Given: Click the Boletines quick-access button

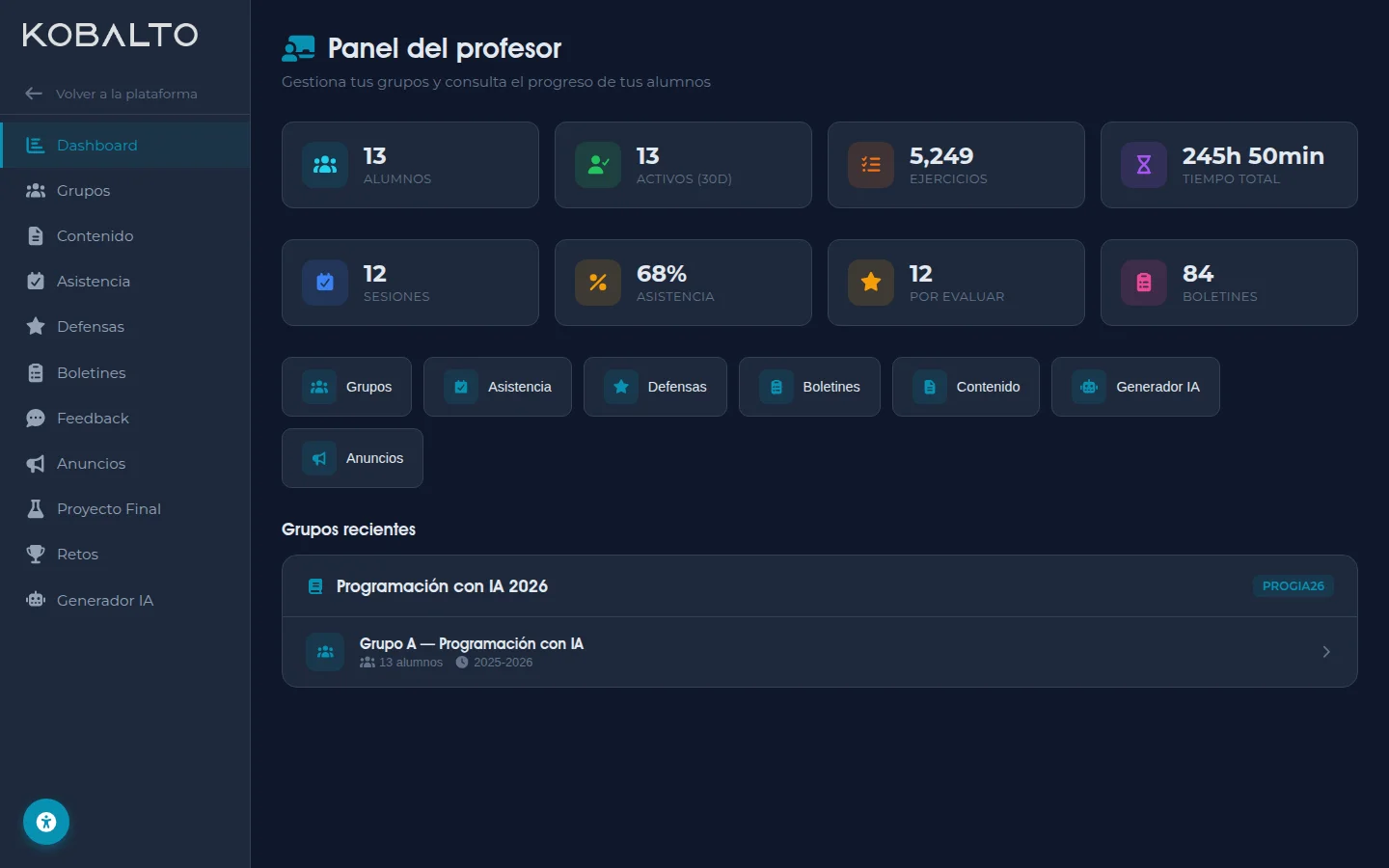Looking at the screenshot, I should click(x=809, y=387).
